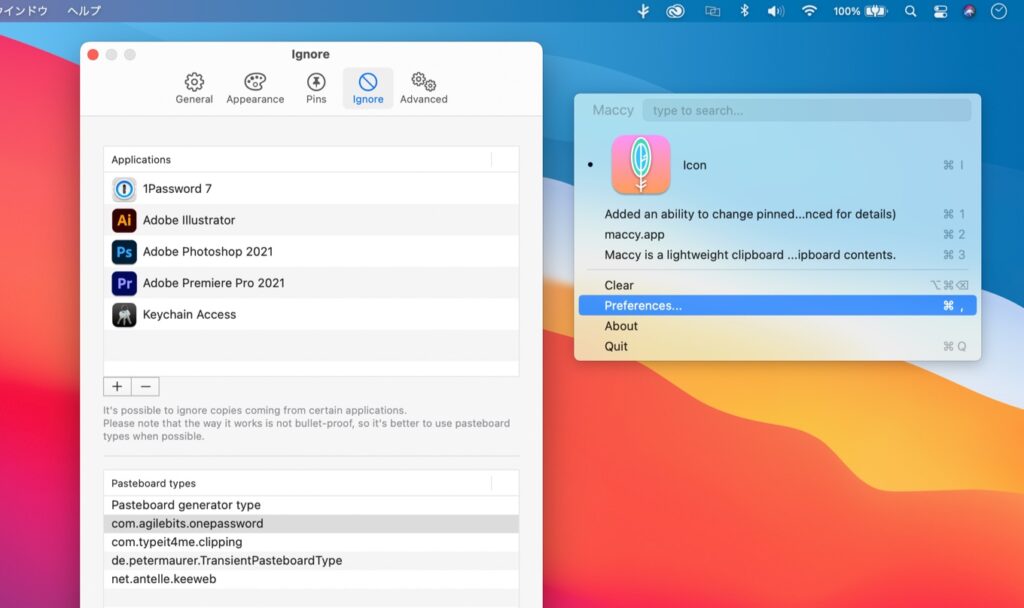Stay on the Ignore preferences tab
Image resolution: width=1024 pixels, height=608 pixels.
click(368, 87)
